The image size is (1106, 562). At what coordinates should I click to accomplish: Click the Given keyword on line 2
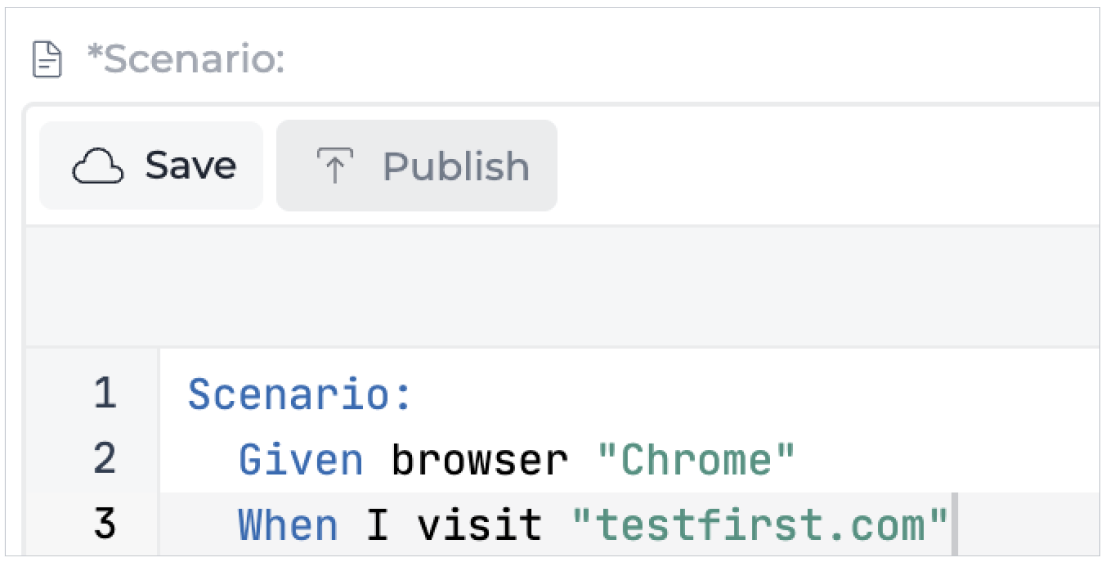point(300,460)
